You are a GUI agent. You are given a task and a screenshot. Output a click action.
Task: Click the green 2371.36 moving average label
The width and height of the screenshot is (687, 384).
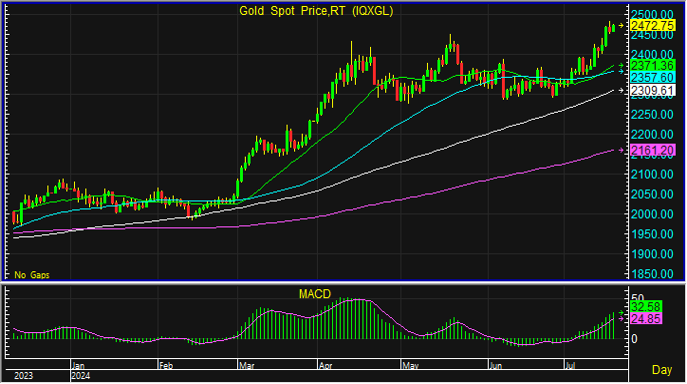click(652, 66)
